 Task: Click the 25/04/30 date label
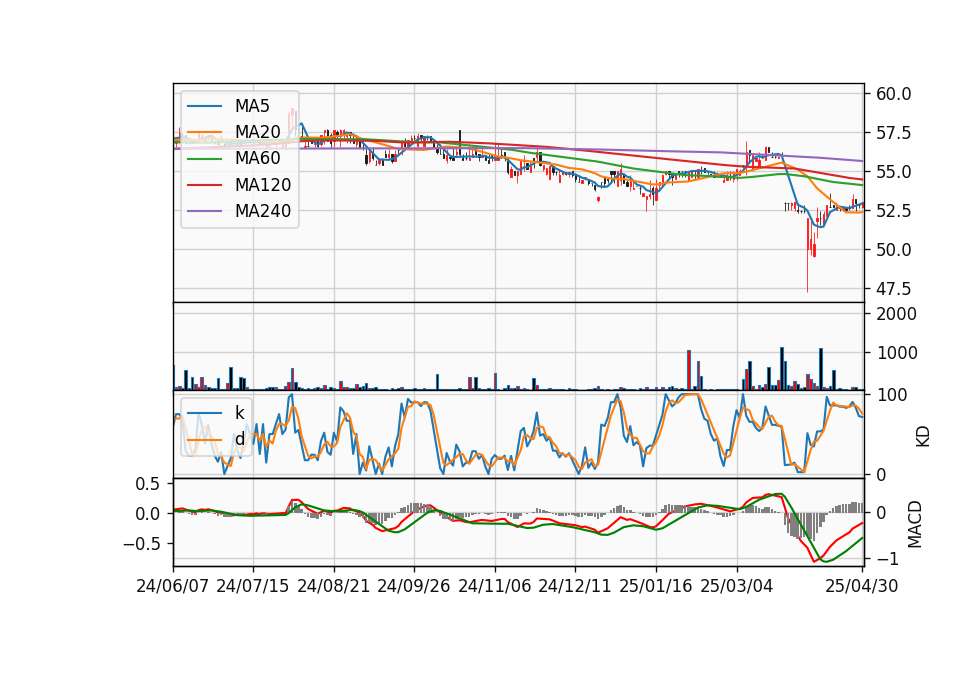pyautogui.click(x=862, y=586)
